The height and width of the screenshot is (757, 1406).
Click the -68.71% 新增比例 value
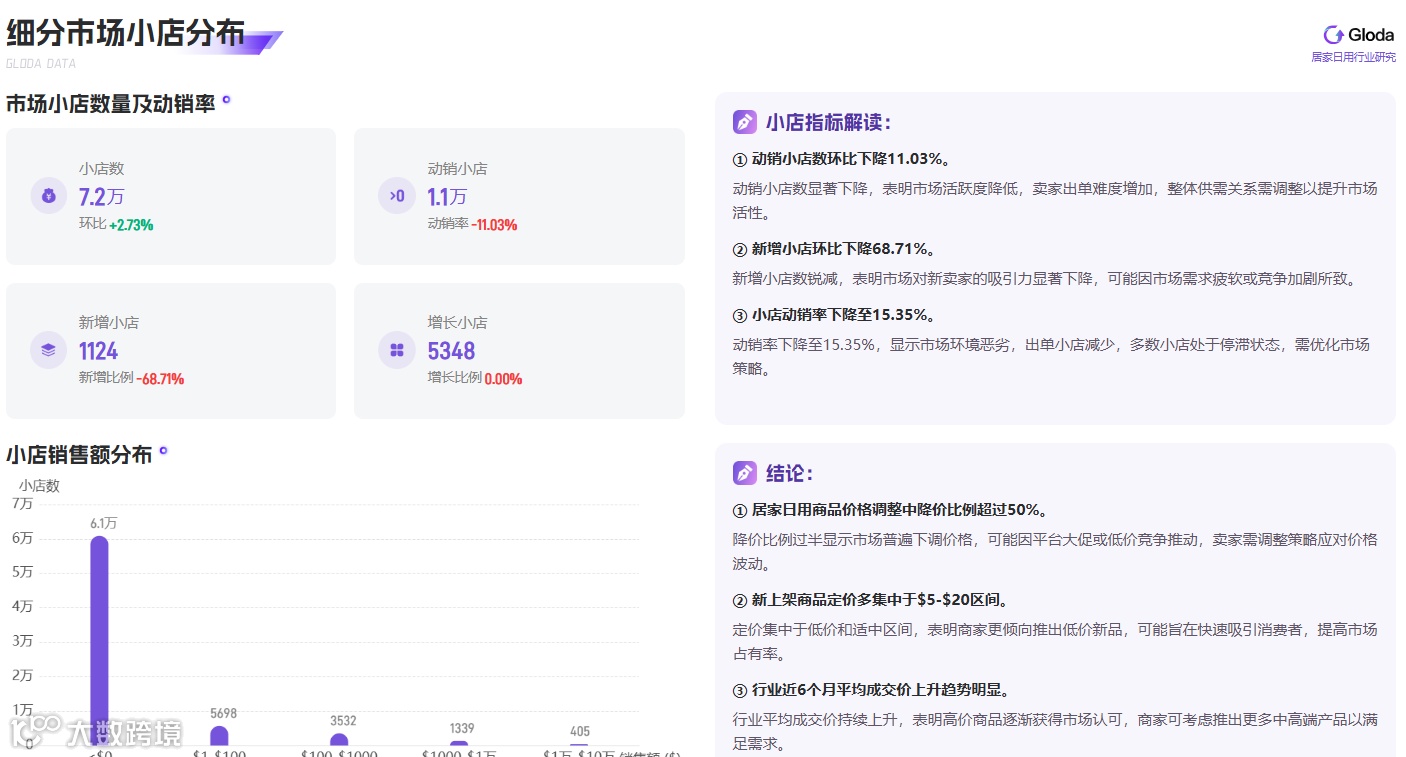pyautogui.click(x=160, y=379)
